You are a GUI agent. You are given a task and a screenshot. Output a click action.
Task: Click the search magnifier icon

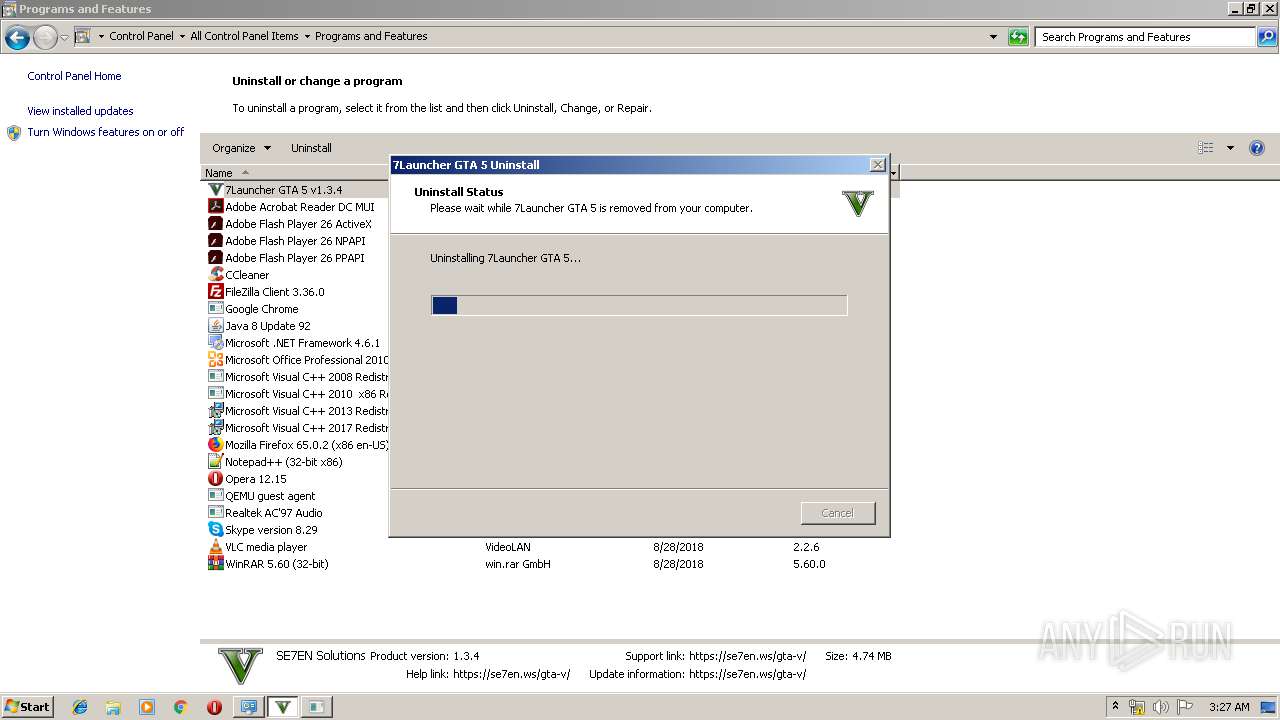(x=1267, y=37)
